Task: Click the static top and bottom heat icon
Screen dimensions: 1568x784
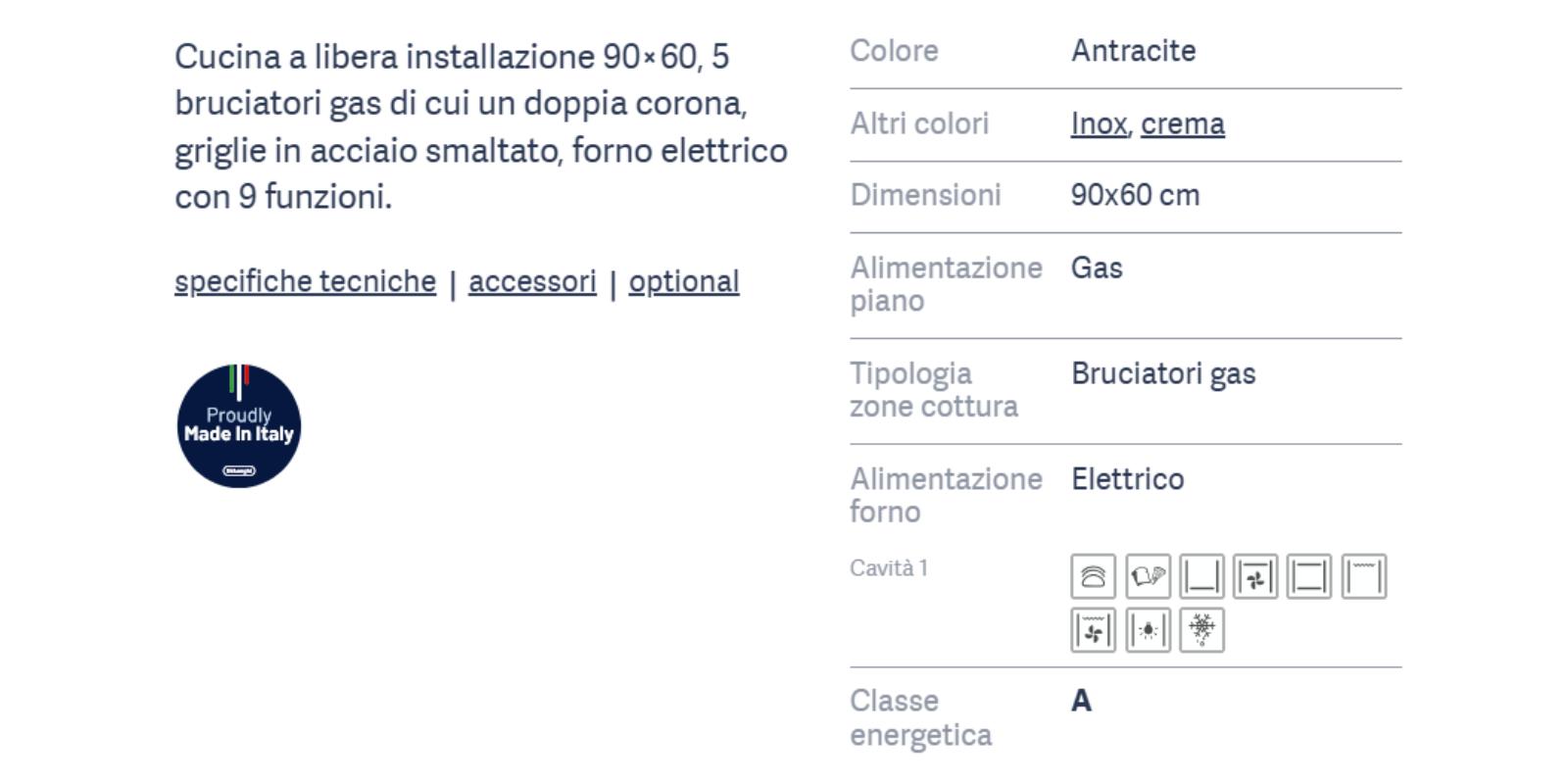Action: (1309, 576)
